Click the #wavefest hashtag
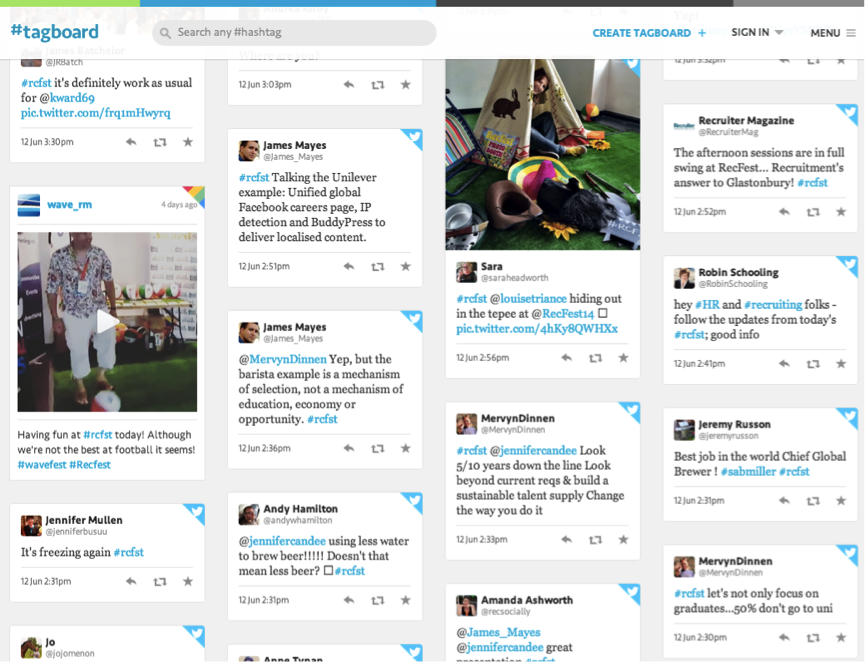Image resolution: width=865 pixels, height=662 pixels. point(42,465)
